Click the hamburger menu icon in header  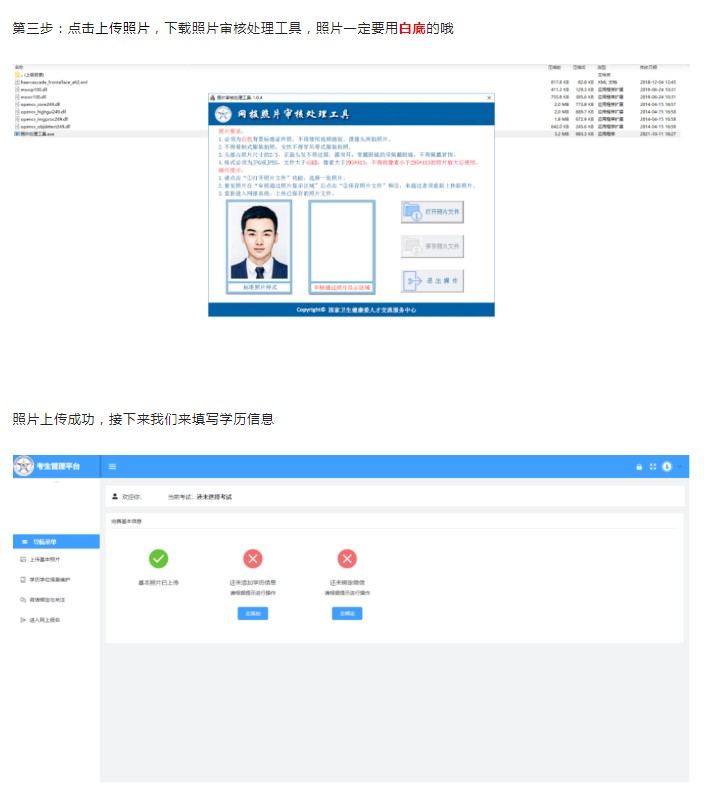112,467
